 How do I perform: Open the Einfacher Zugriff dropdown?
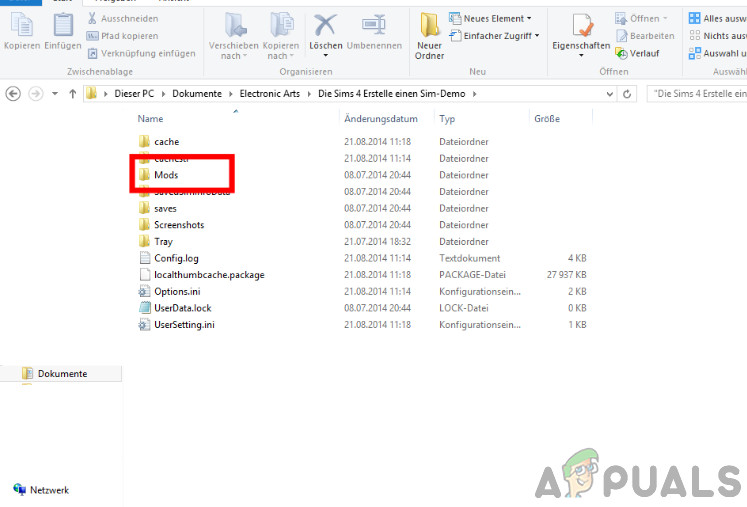coord(494,36)
